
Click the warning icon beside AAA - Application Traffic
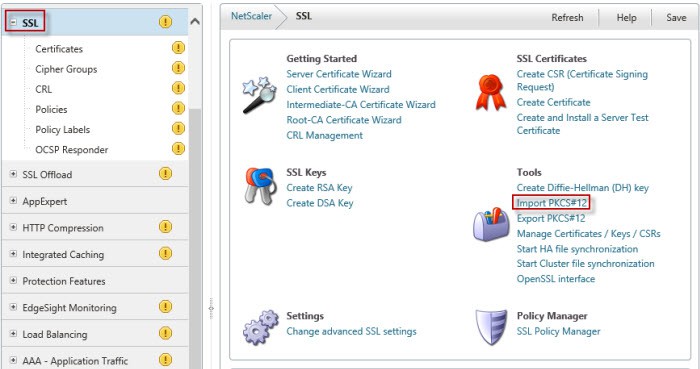[x=165, y=360]
